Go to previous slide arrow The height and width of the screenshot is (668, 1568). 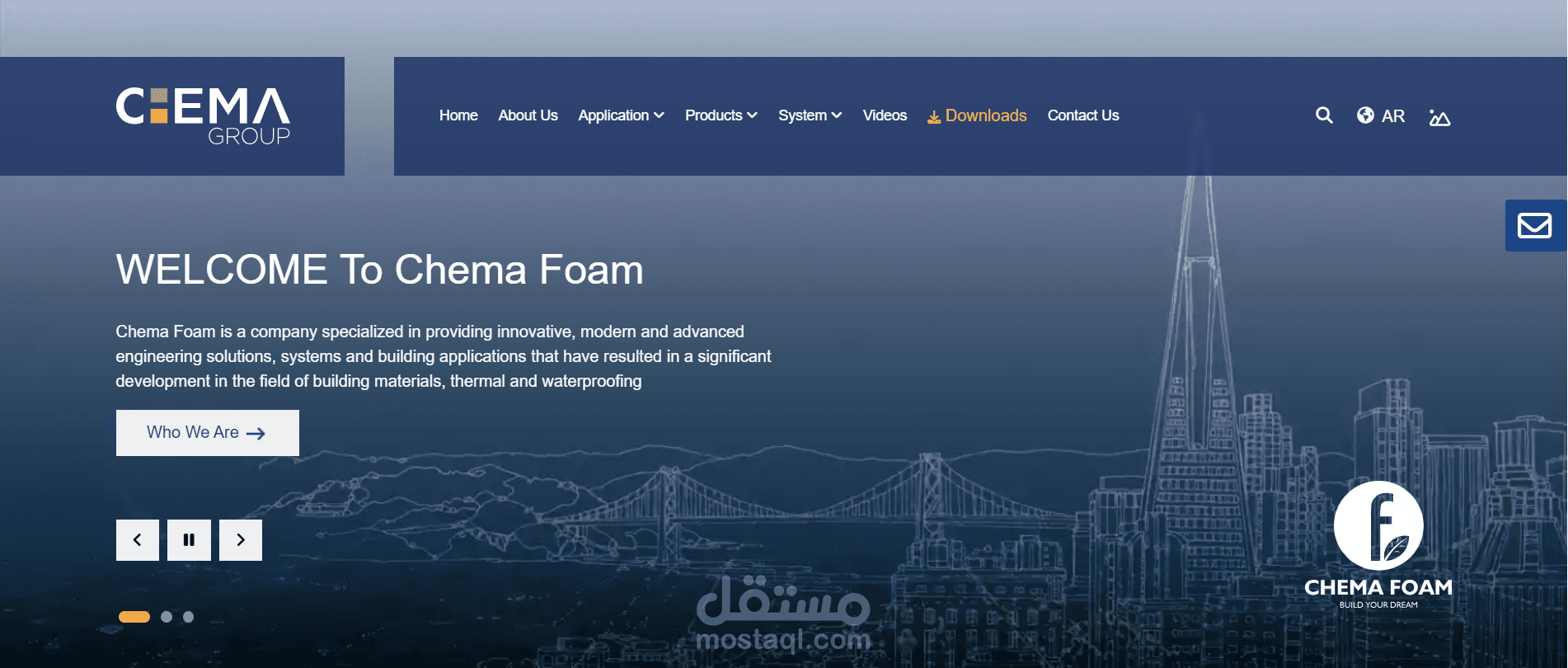tap(138, 540)
